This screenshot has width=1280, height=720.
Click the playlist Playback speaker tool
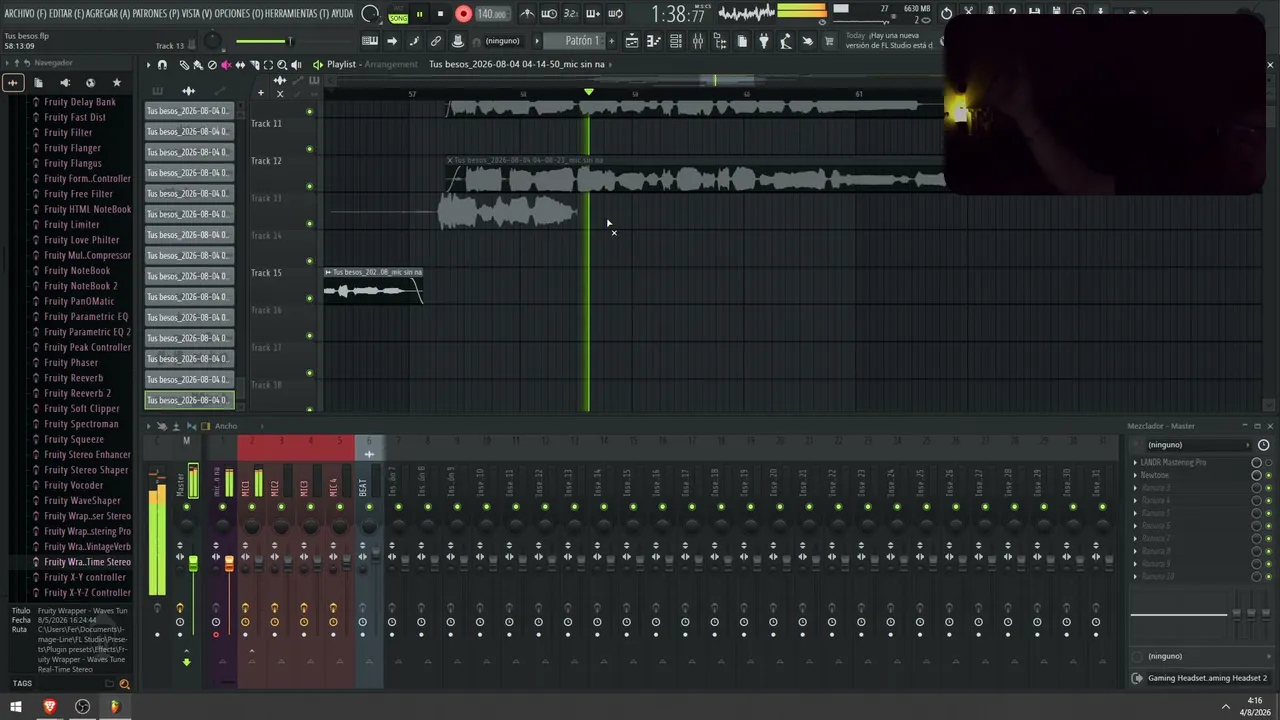click(x=296, y=64)
